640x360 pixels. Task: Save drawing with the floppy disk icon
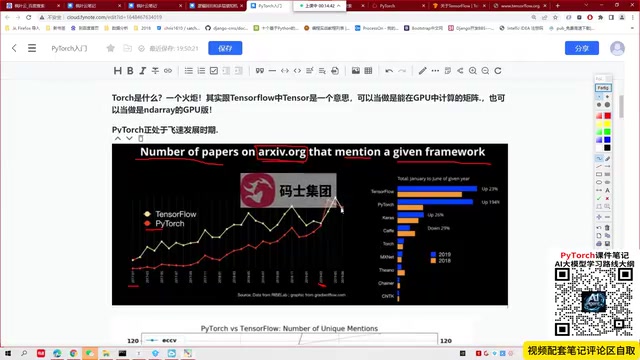pos(607,244)
